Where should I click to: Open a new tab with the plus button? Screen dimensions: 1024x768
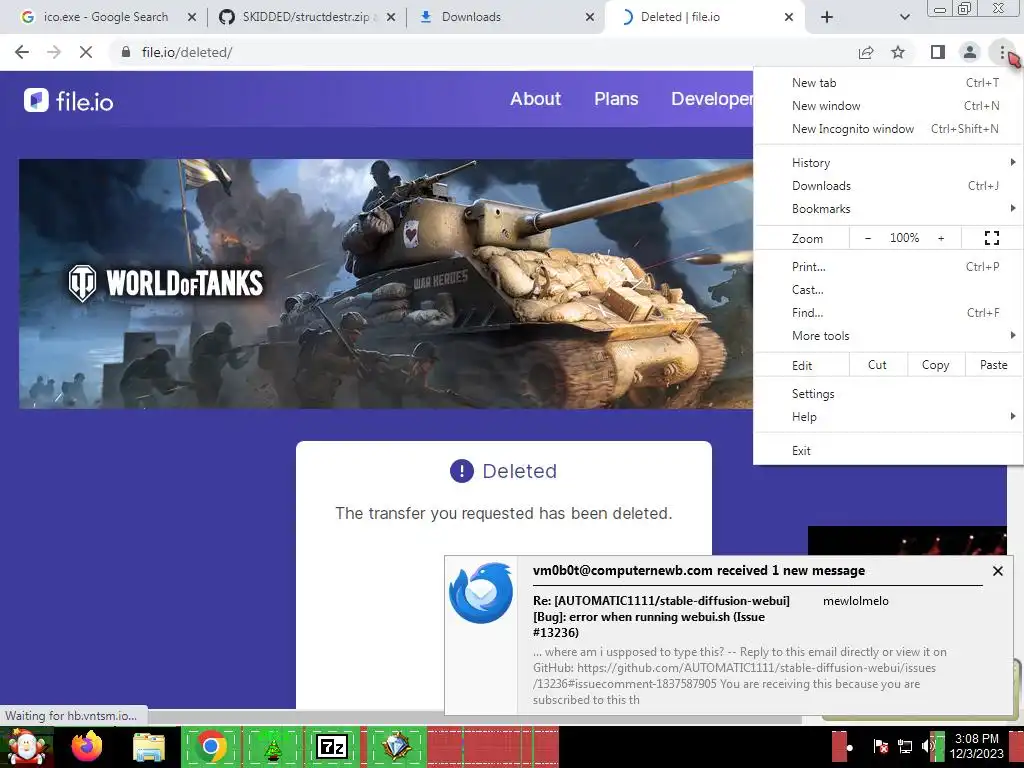(827, 17)
